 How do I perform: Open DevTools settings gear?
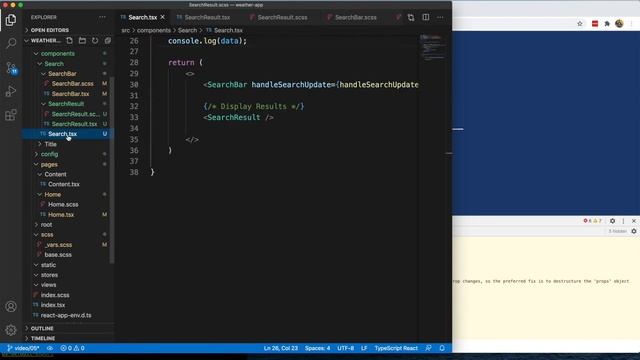[612, 221]
